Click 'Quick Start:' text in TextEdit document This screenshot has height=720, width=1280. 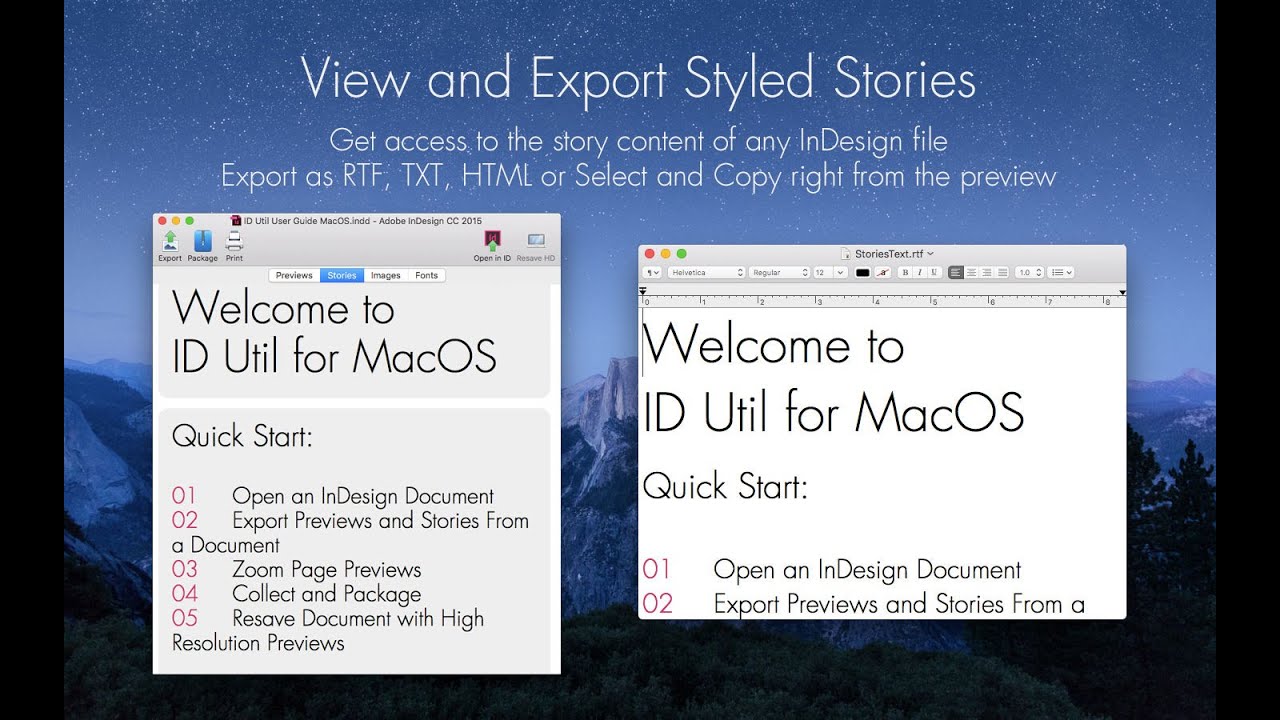click(725, 487)
